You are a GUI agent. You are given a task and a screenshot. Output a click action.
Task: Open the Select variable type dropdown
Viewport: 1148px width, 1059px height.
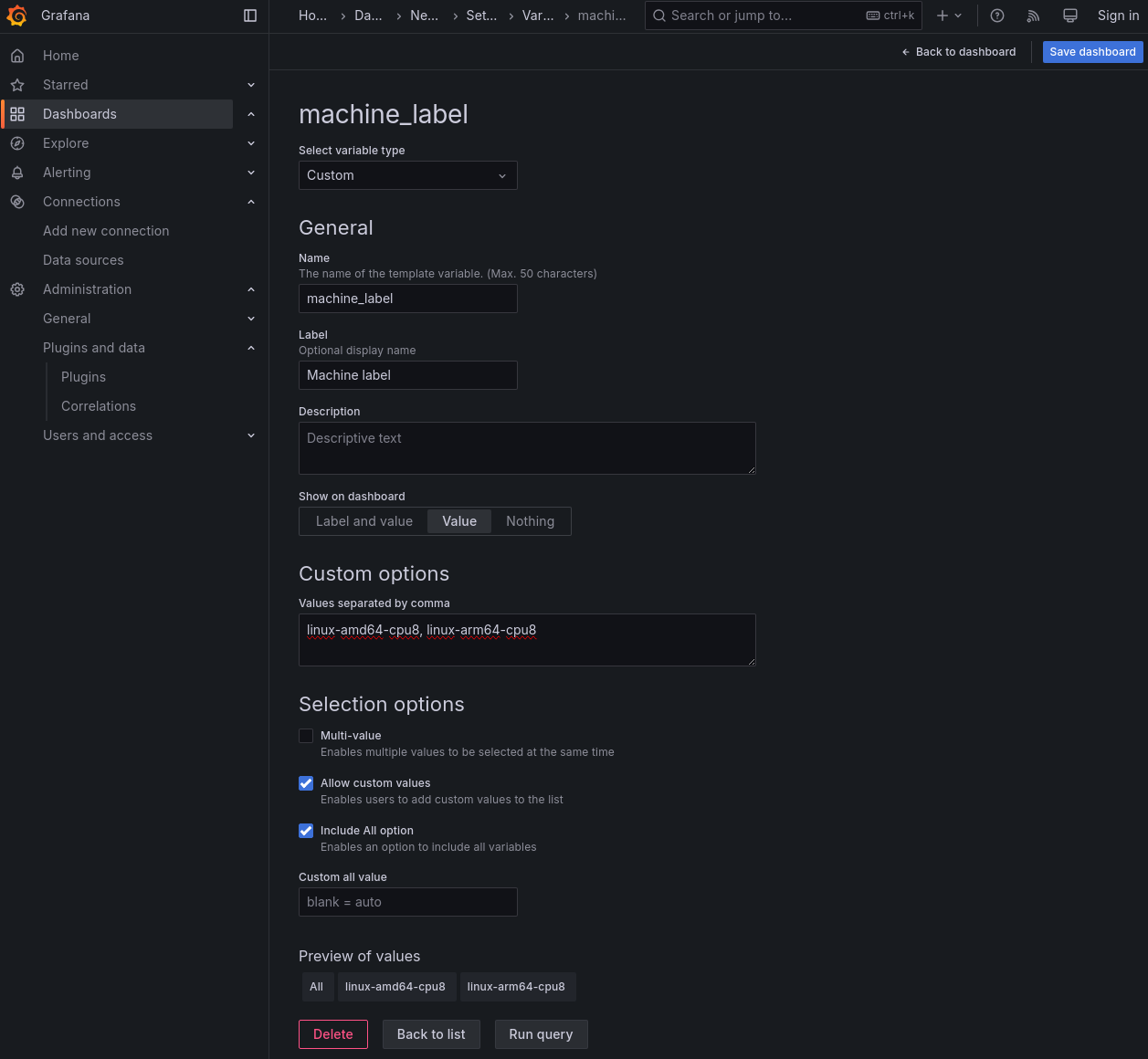pos(407,175)
